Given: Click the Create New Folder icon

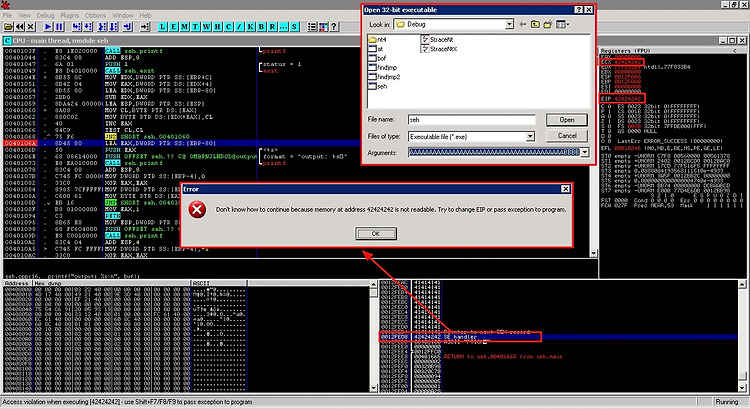Looking at the screenshot, I should click(548, 24).
